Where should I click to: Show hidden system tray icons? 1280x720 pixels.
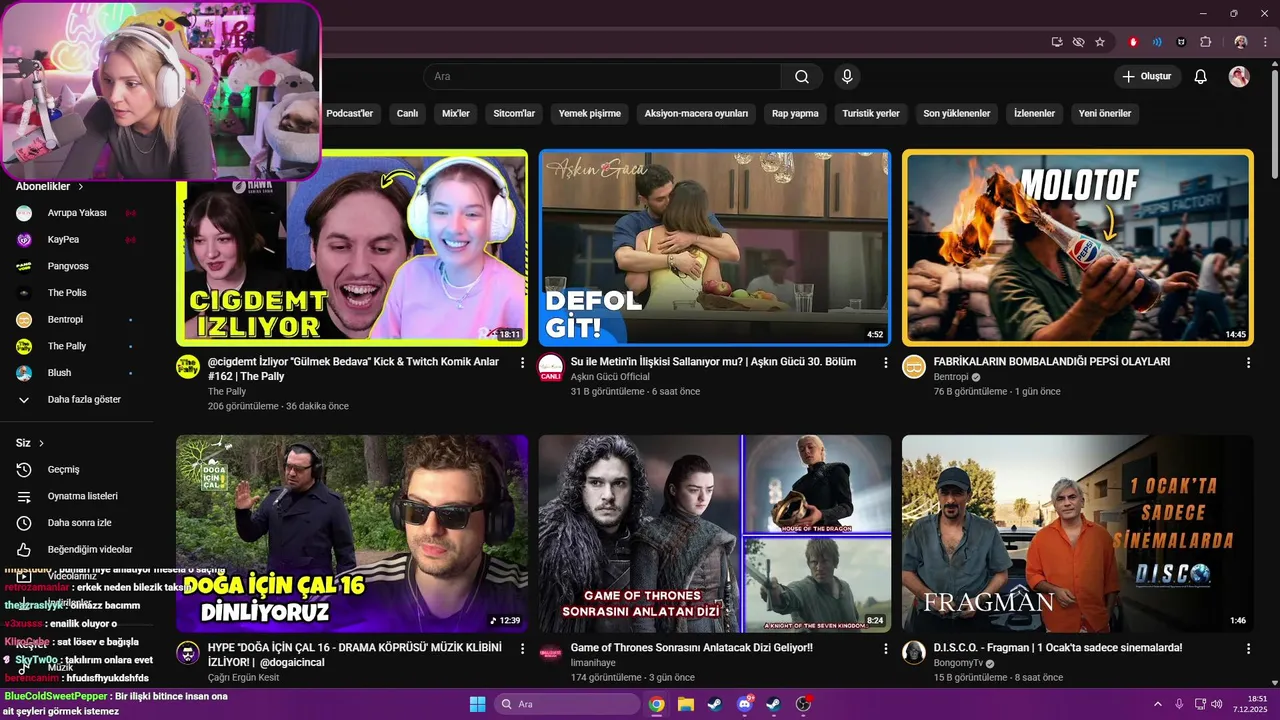pos(1159,704)
